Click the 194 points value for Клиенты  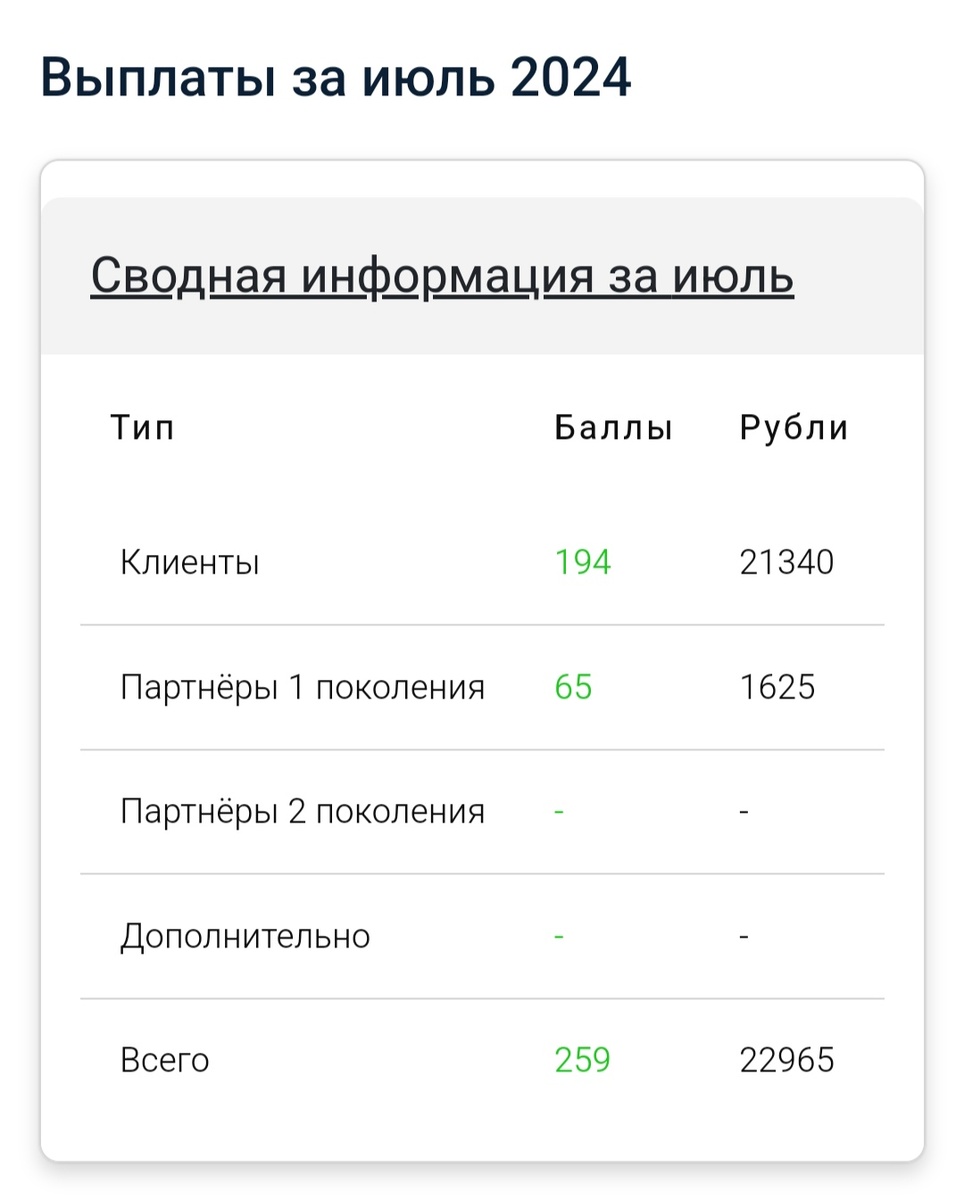583,561
